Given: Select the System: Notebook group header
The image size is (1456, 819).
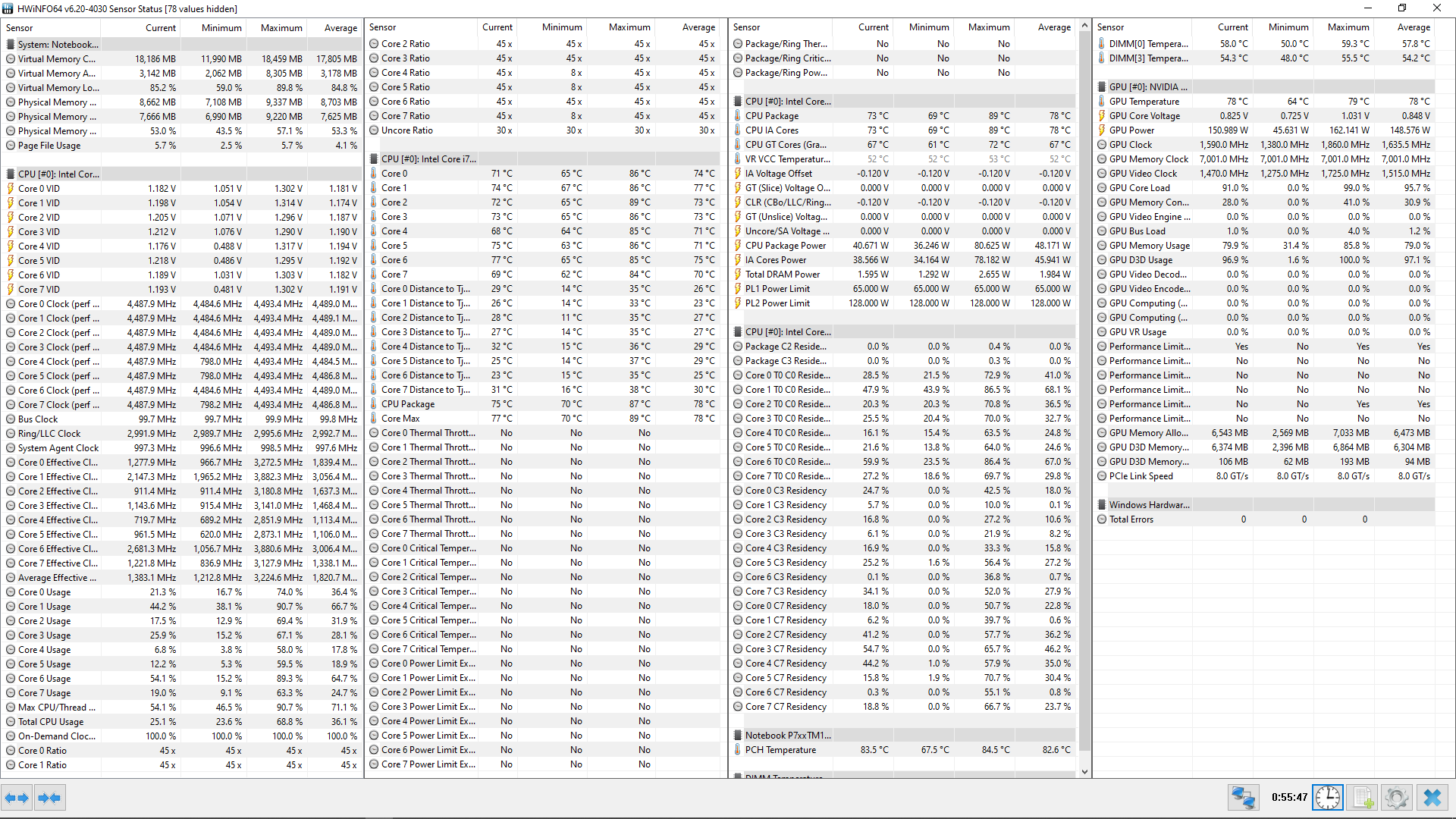Looking at the screenshot, I should 58,45.
